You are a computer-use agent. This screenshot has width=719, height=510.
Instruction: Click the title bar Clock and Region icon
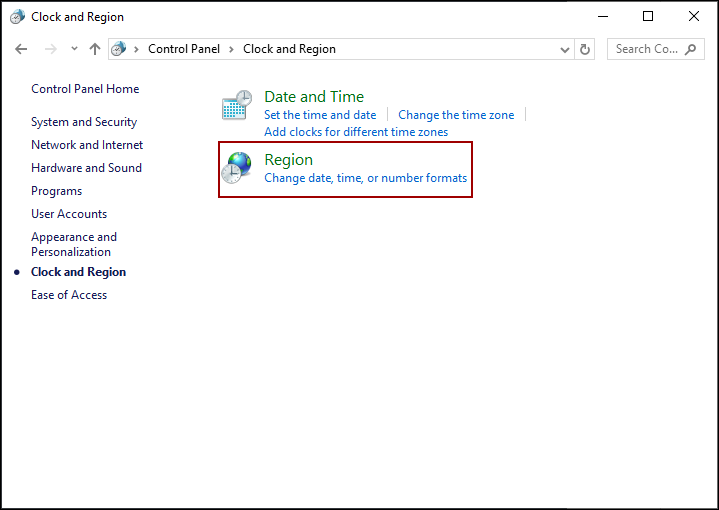click(x=17, y=17)
